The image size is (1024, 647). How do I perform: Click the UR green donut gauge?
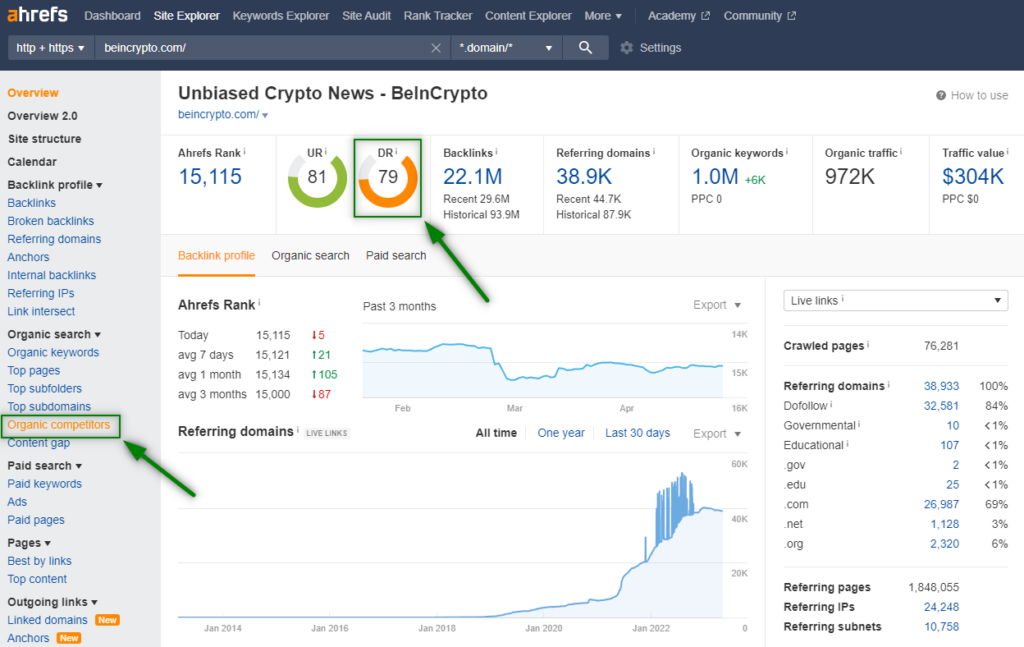[317, 178]
